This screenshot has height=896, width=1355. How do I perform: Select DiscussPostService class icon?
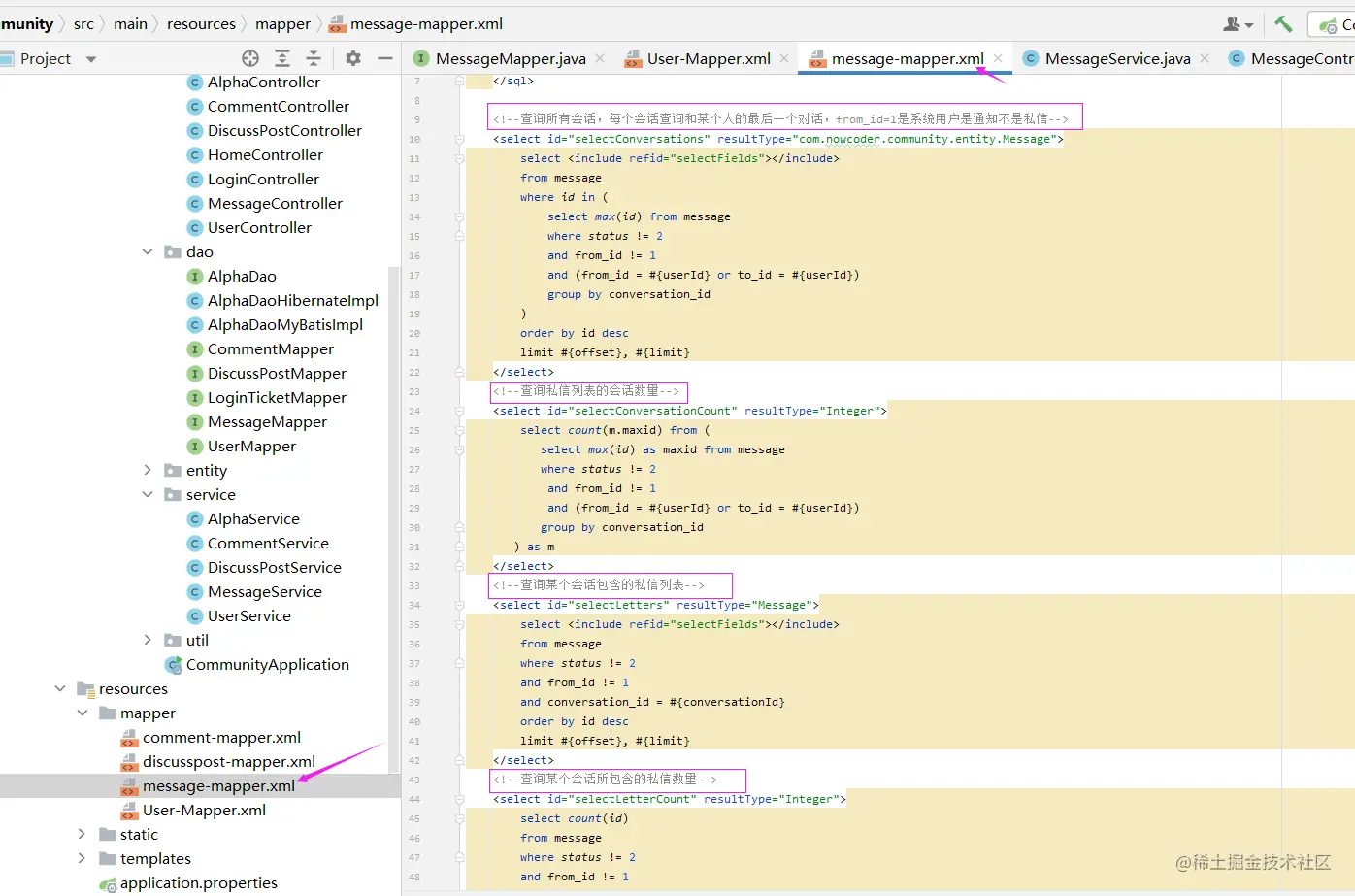tap(195, 568)
